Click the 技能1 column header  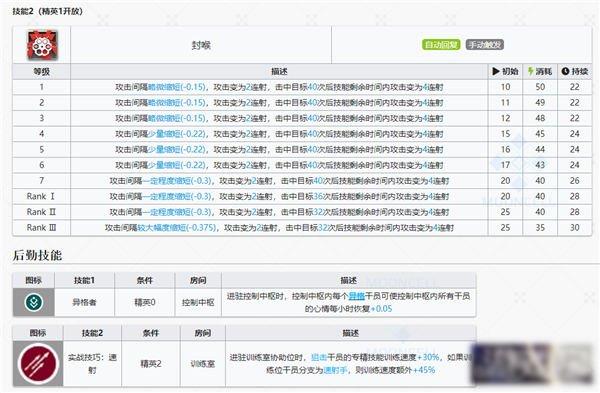click(x=84, y=280)
